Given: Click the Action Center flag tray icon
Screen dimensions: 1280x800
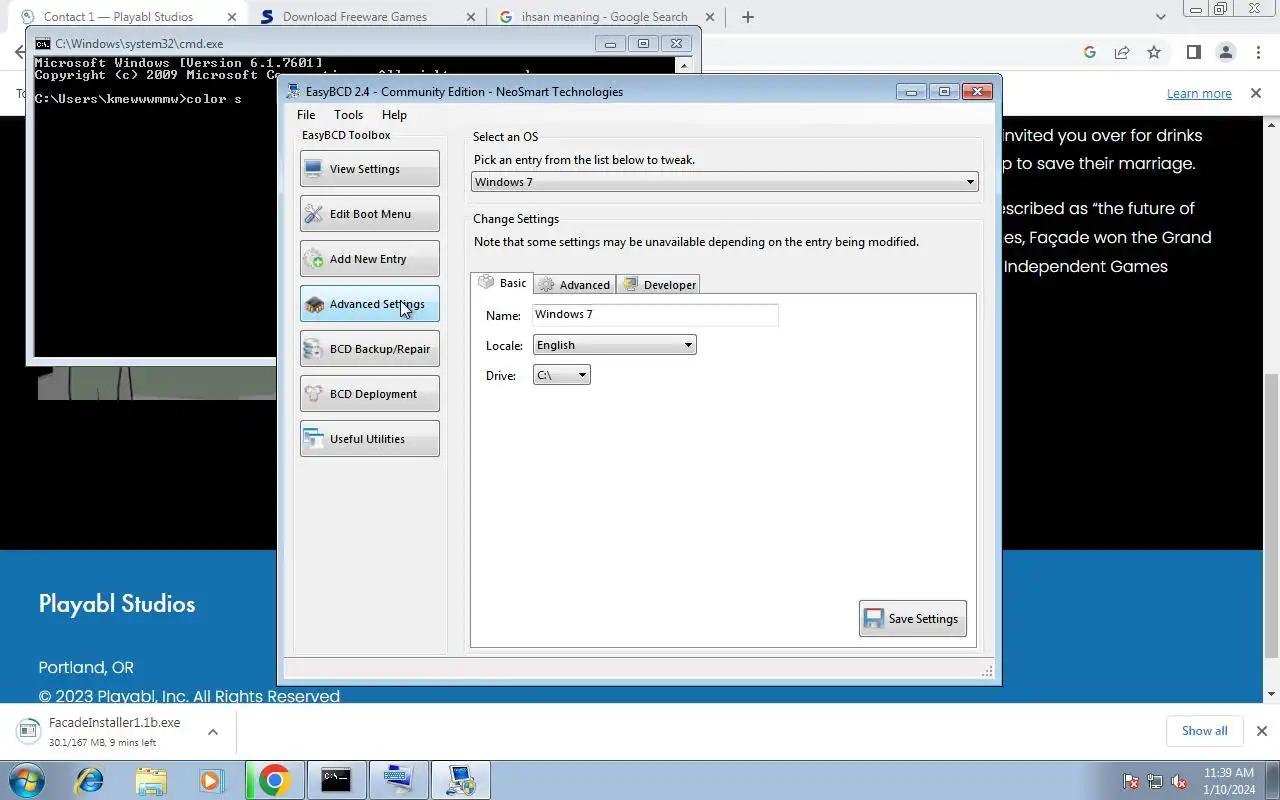Looking at the screenshot, I should click(1132, 781).
